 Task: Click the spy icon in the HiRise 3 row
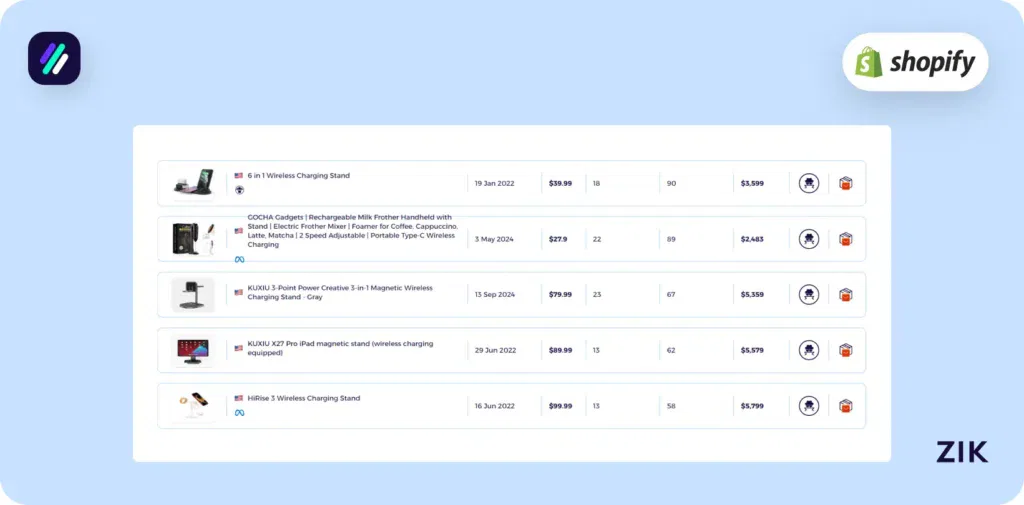[x=809, y=406]
